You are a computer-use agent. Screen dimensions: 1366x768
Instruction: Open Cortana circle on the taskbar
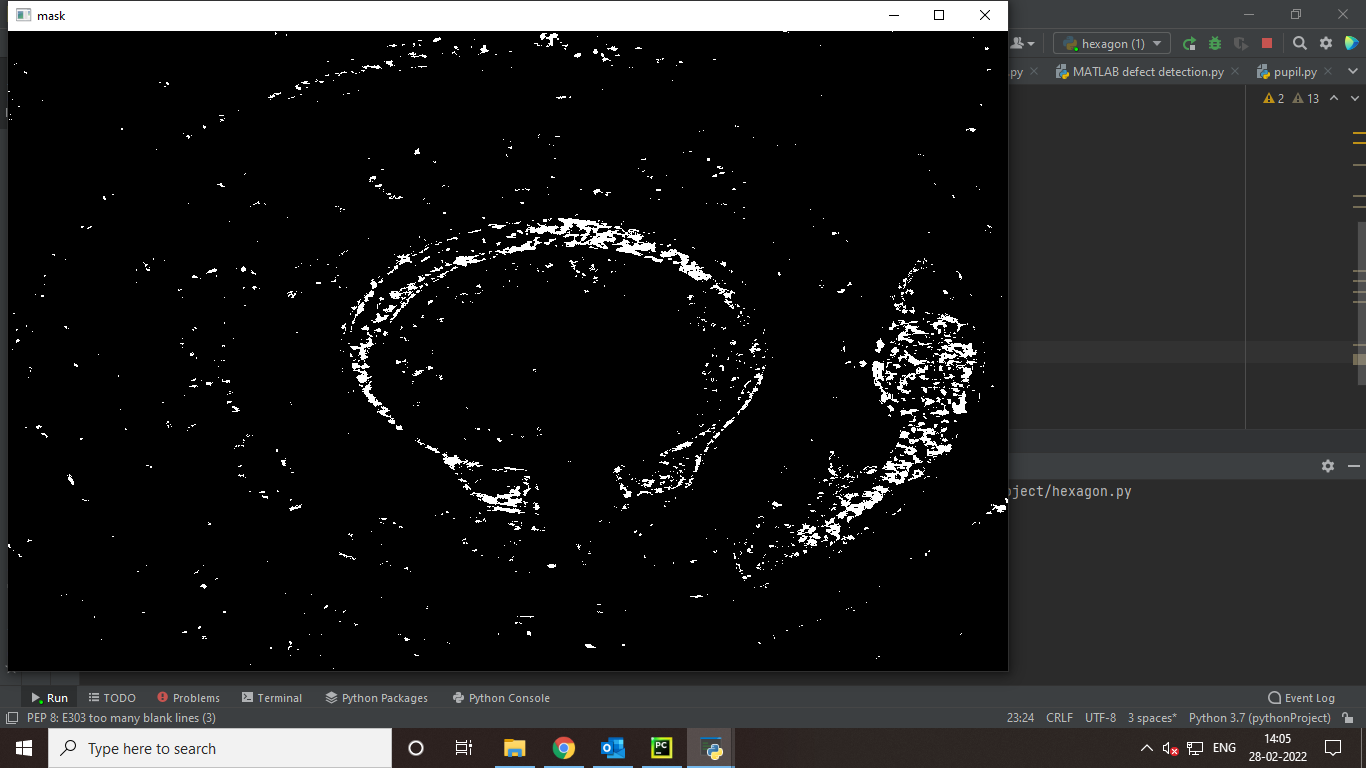pyautogui.click(x=416, y=748)
